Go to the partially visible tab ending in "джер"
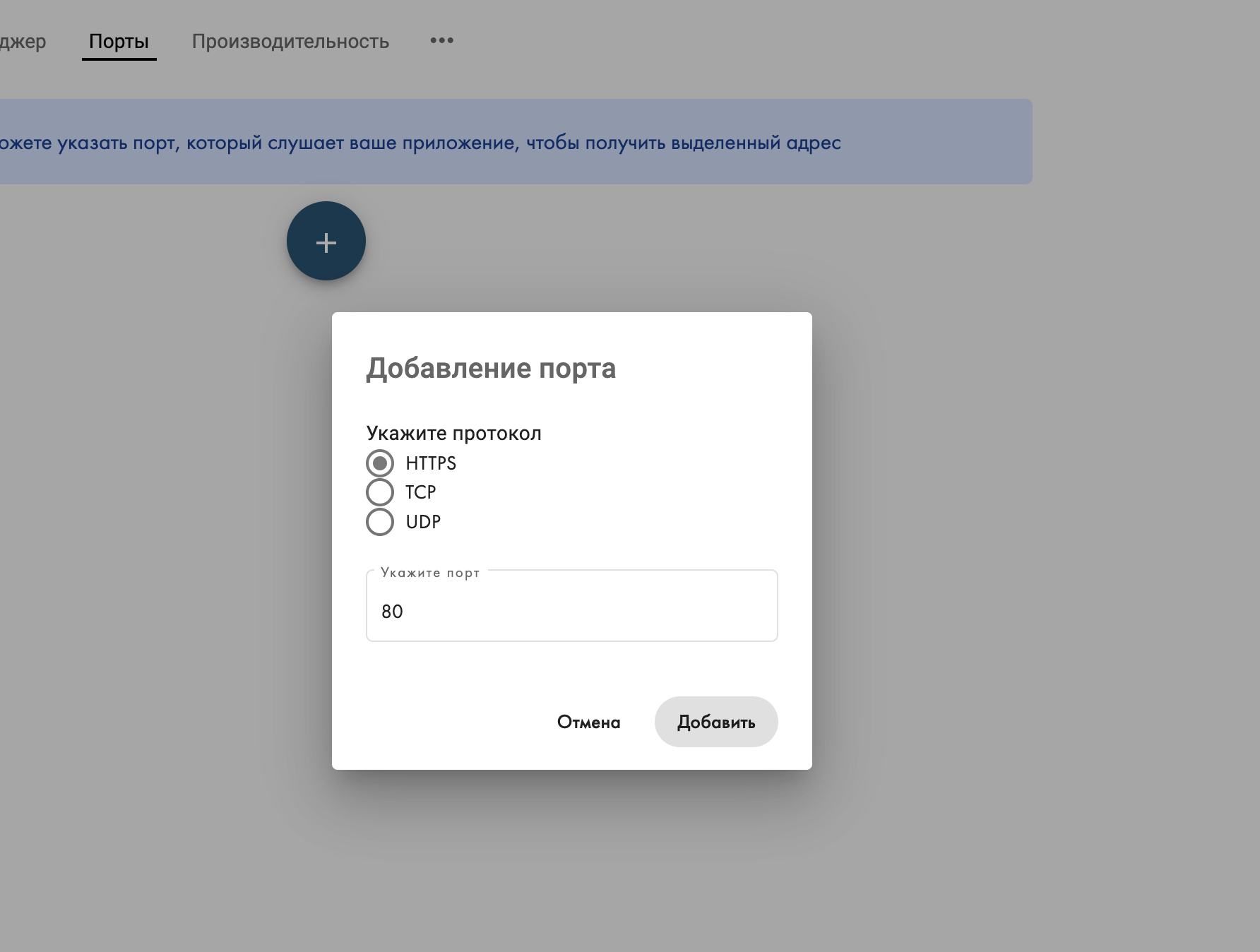 (23, 42)
